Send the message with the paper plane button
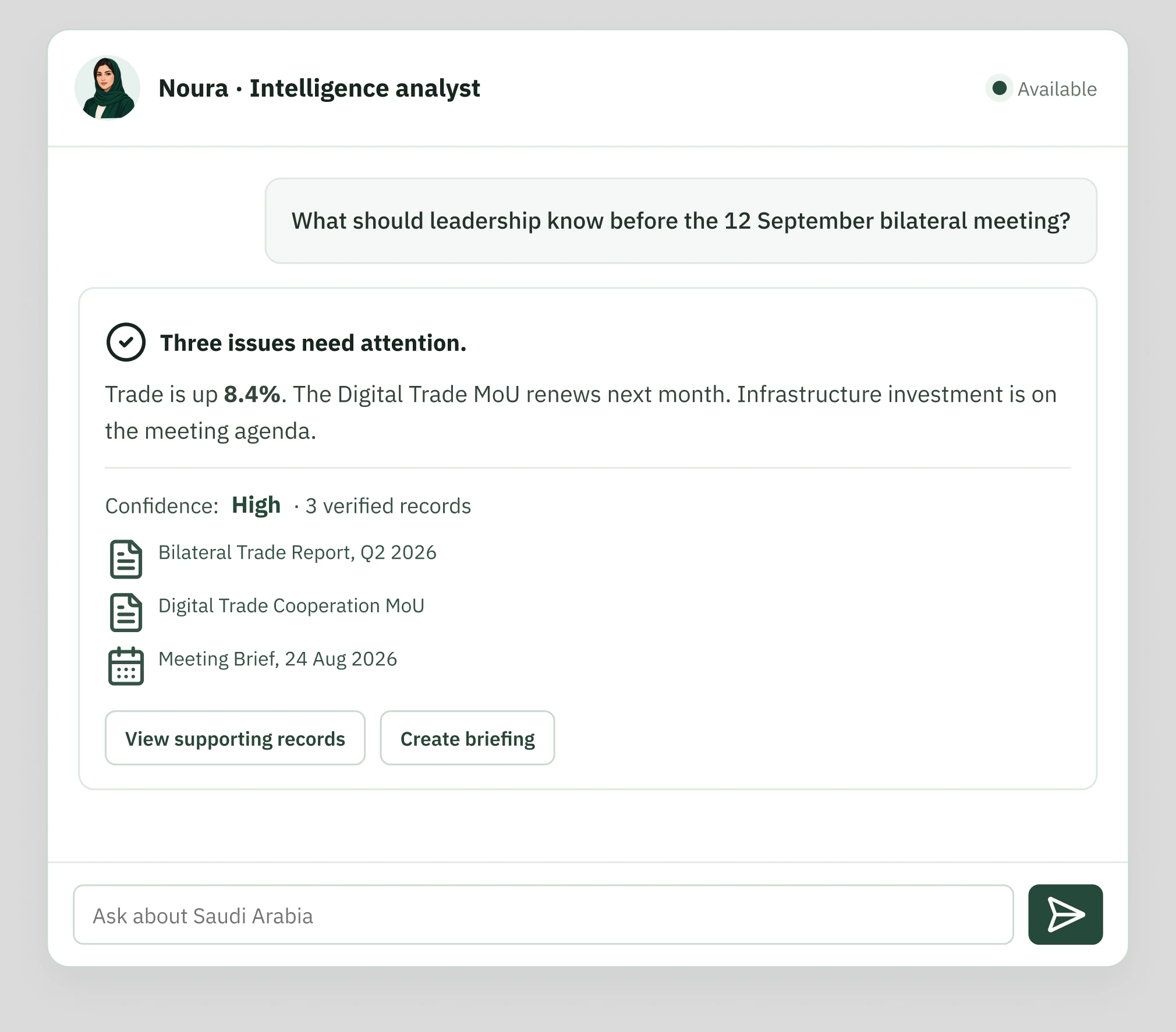 (1065, 914)
